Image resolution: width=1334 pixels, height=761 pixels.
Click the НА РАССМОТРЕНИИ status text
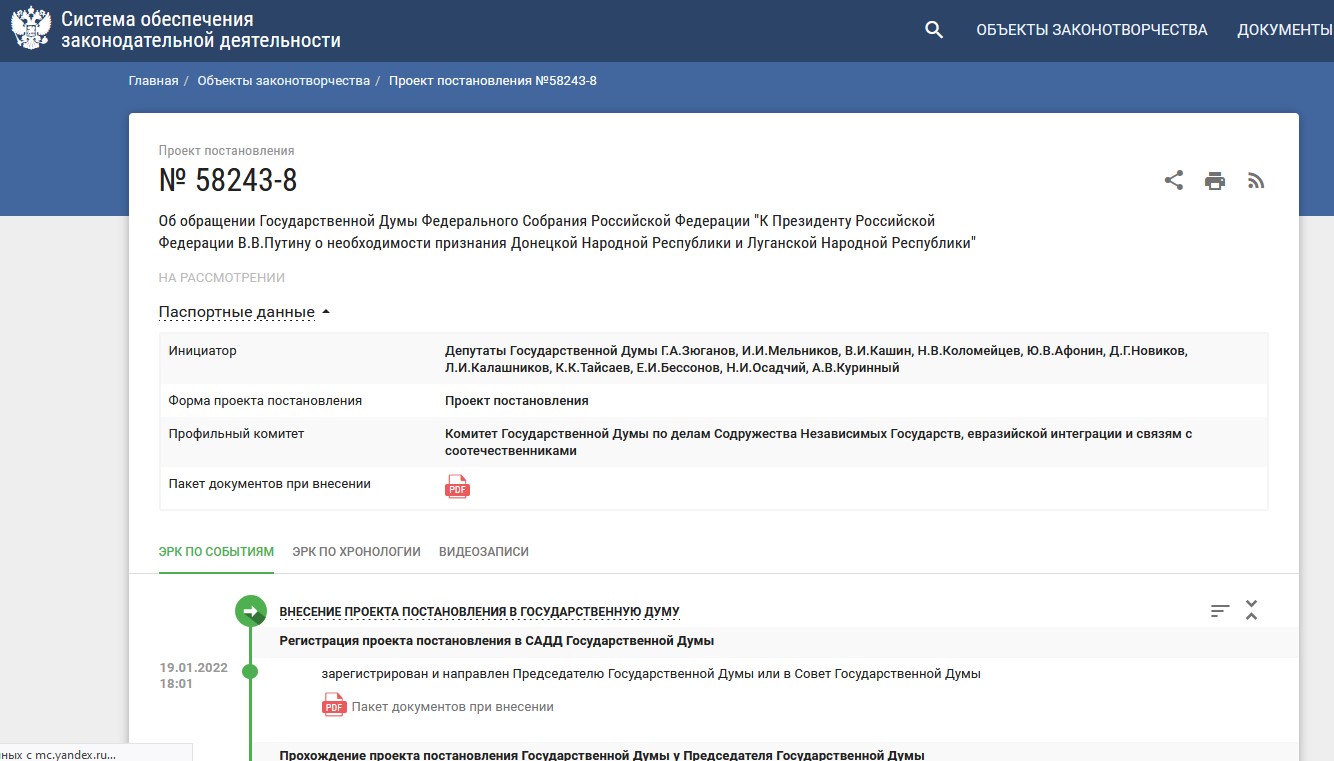pos(222,278)
